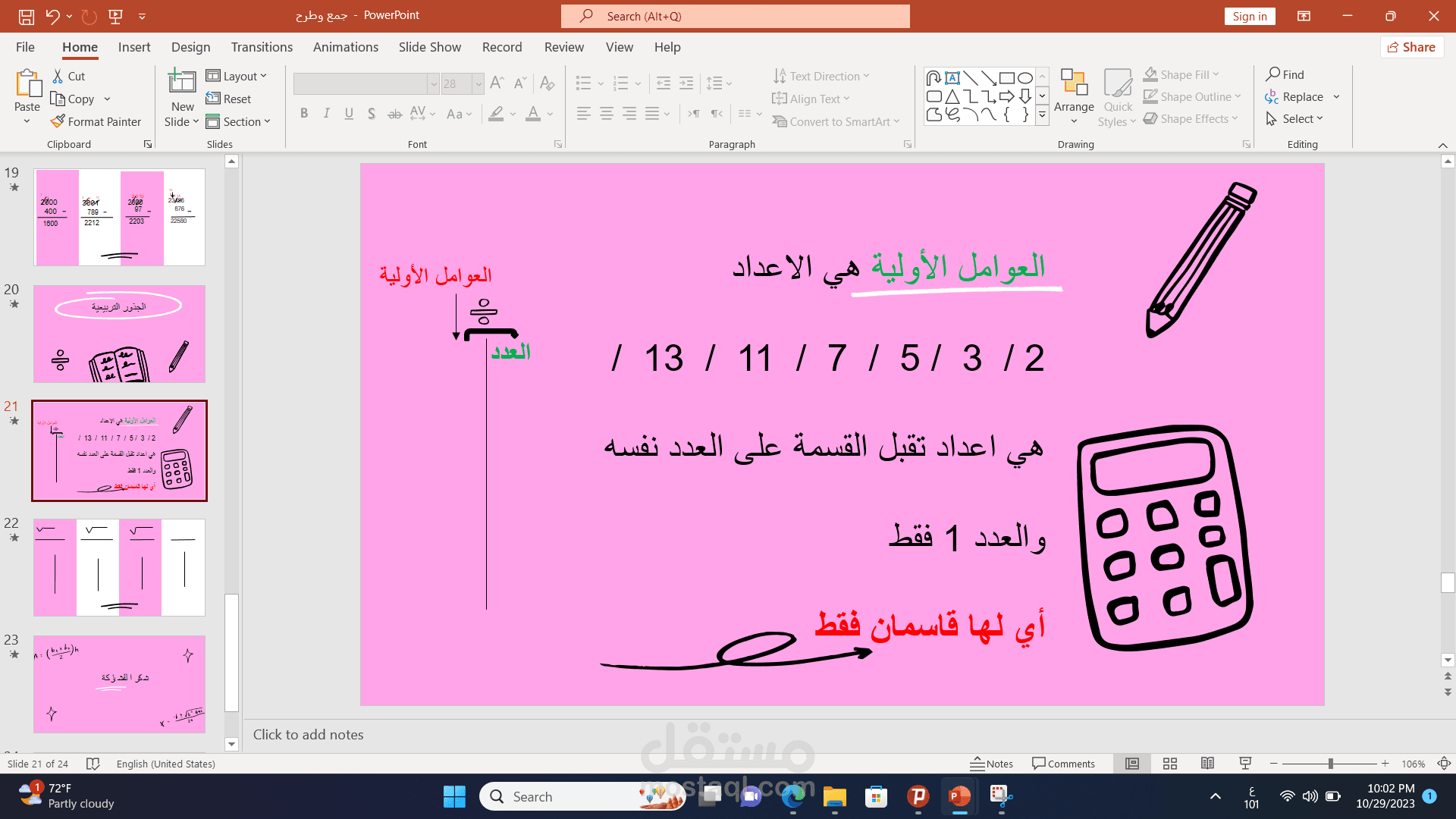Open the File tab

coord(25,47)
